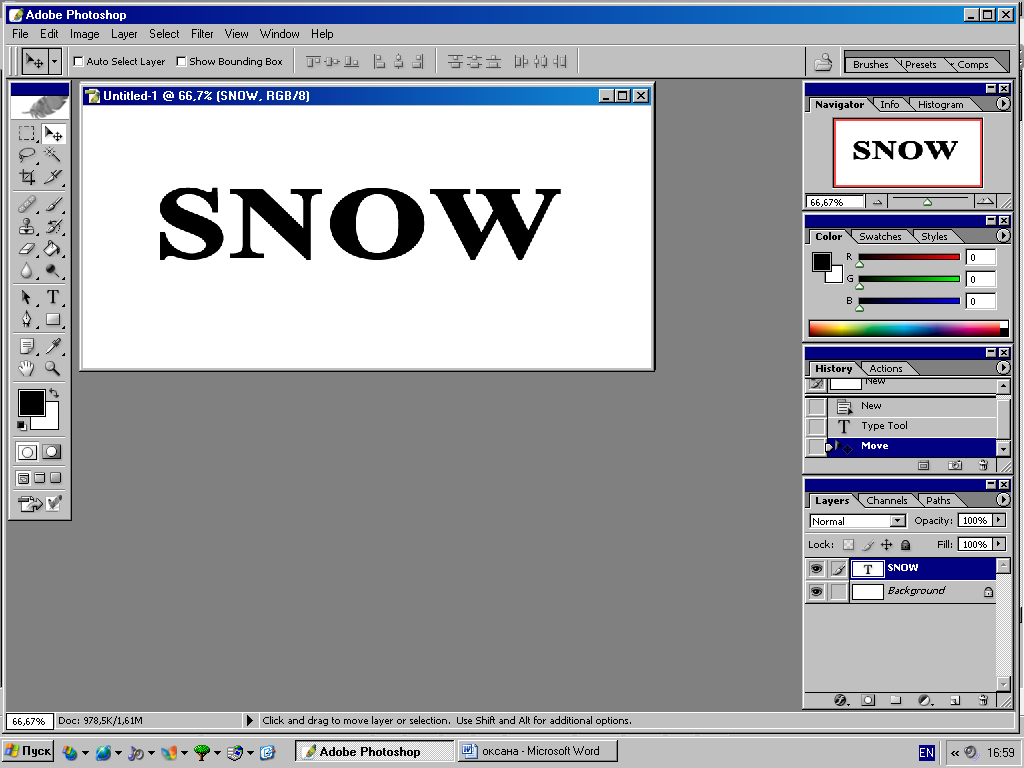Select the Eyedropper tool

point(52,346)
